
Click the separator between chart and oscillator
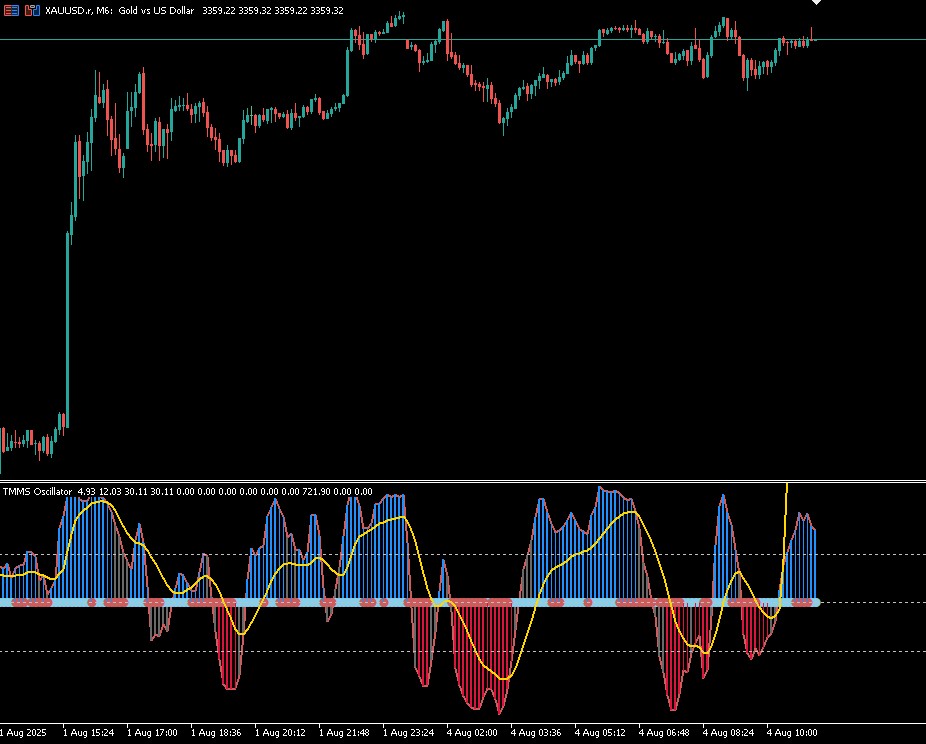tap(463, 482)
